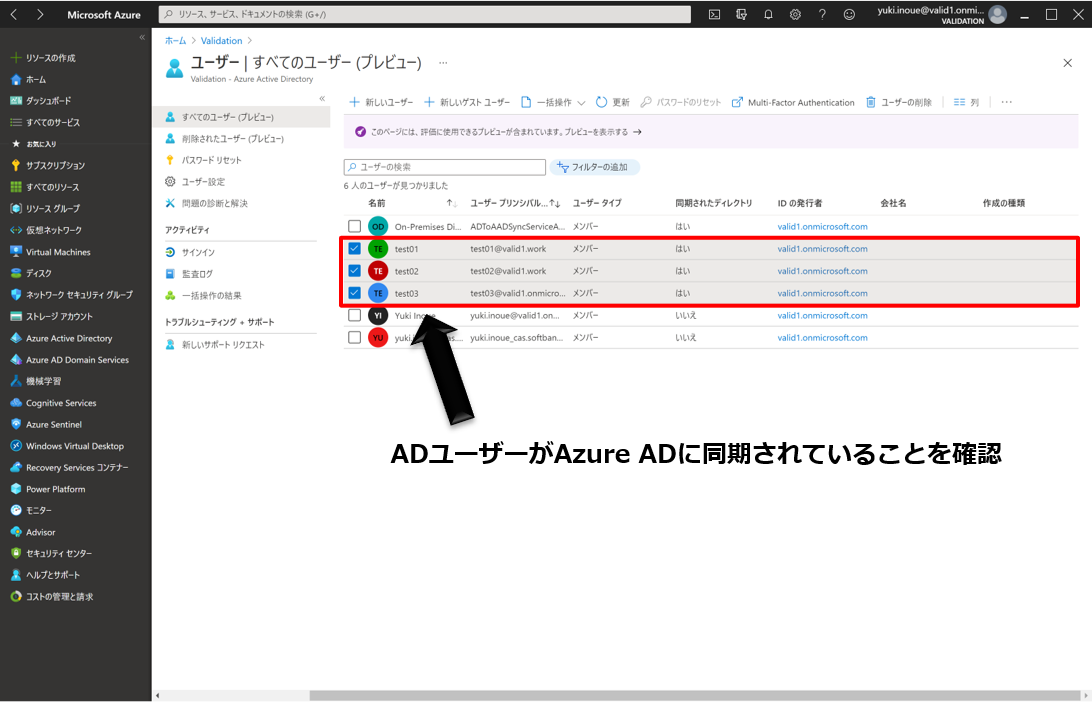Open the help question mark
The height and width of the screenshot is (702, 1092).
pos(822,14)
